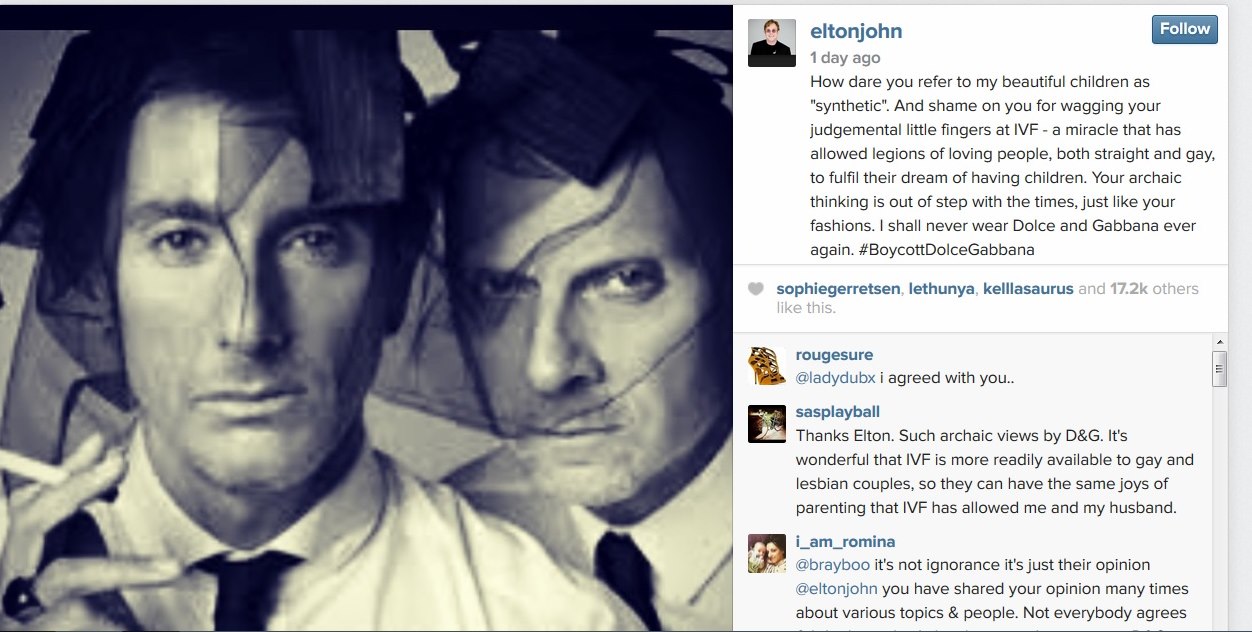Open kelllasaurus's profile from likes

[1028, 289]
